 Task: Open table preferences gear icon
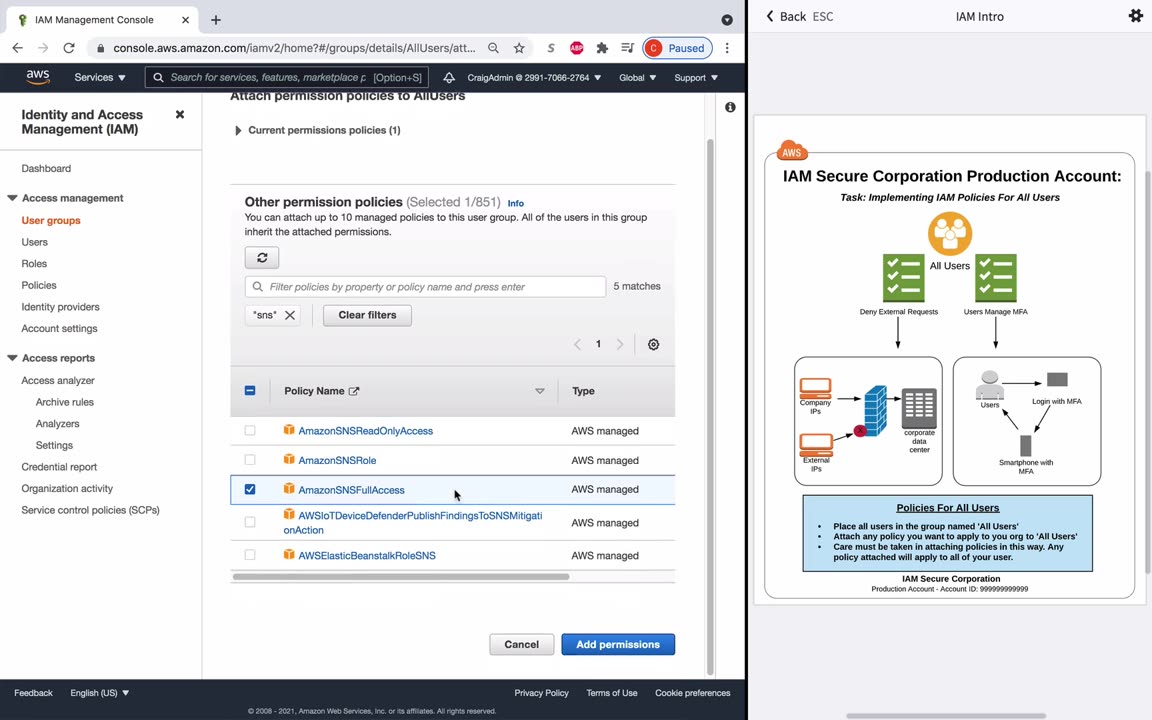click(x=653, y=345)
